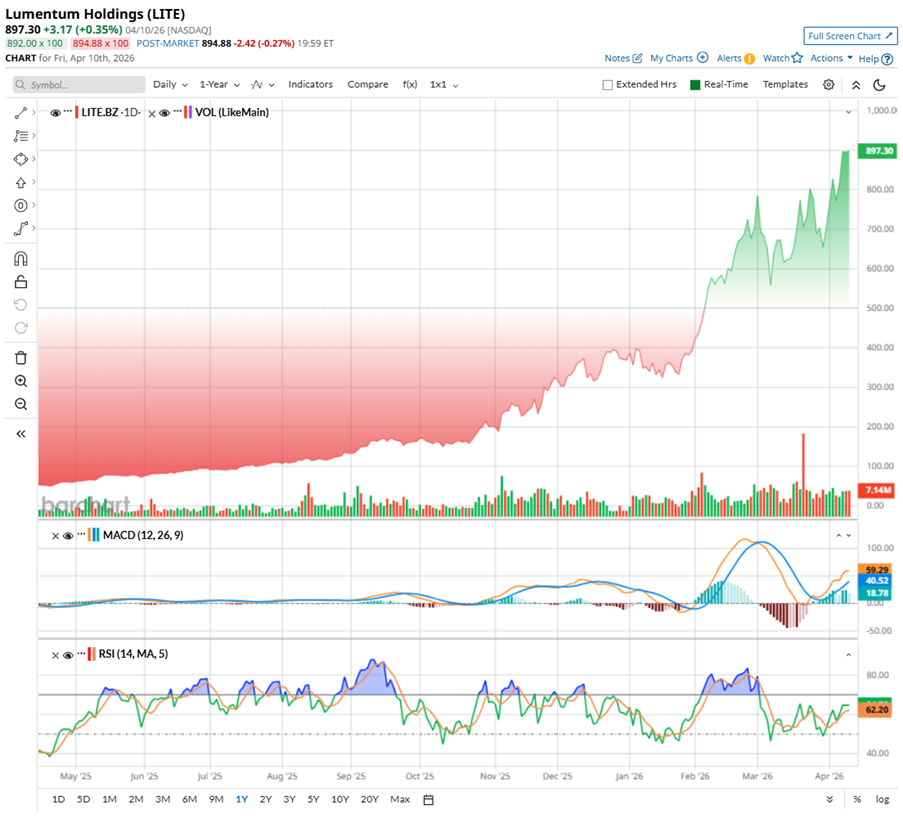The image size is (903, 818).
Task: Move MACD panel up arrow
Action: point(838,536)
